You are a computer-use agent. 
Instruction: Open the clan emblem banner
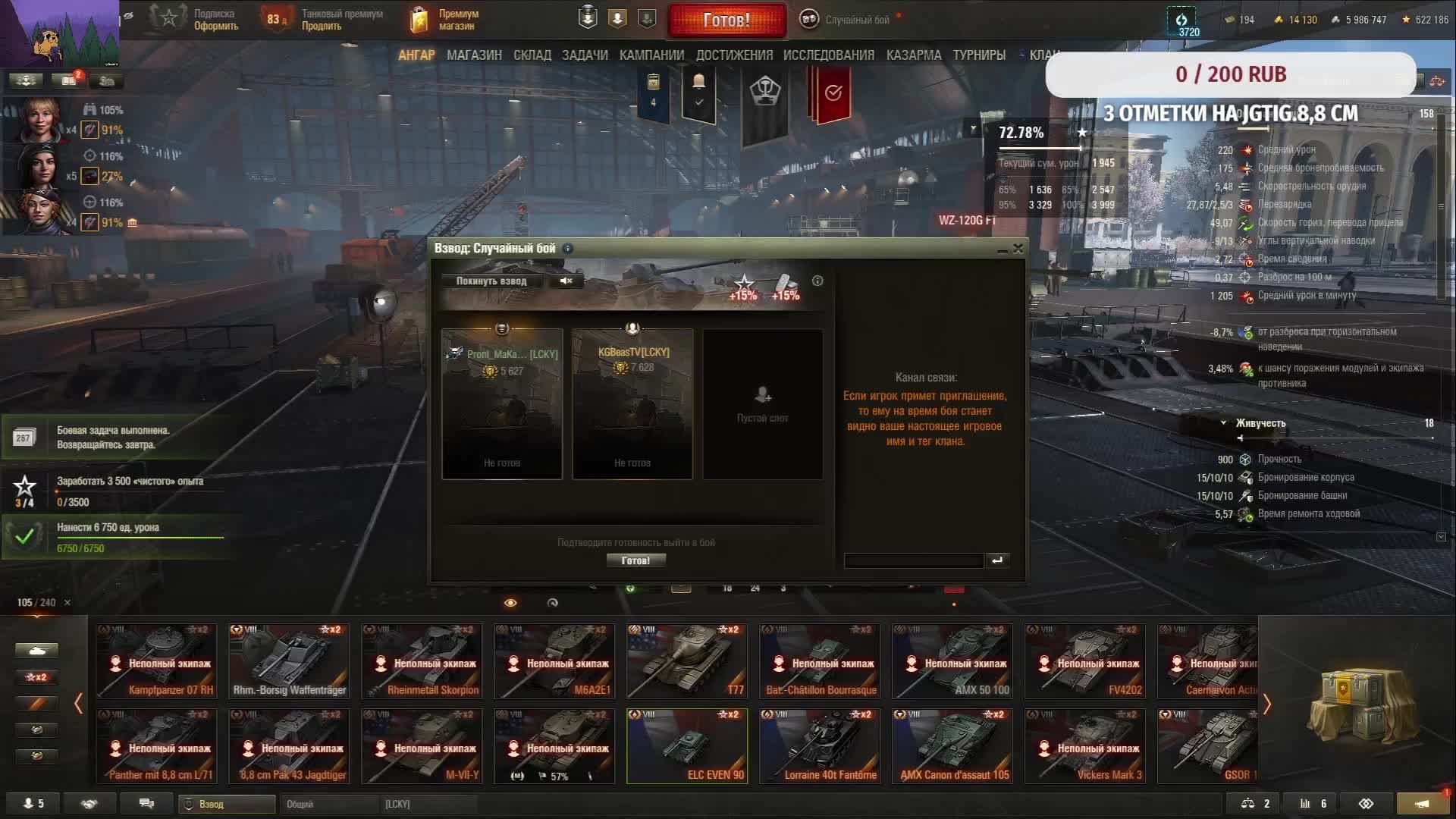point(765,93)
